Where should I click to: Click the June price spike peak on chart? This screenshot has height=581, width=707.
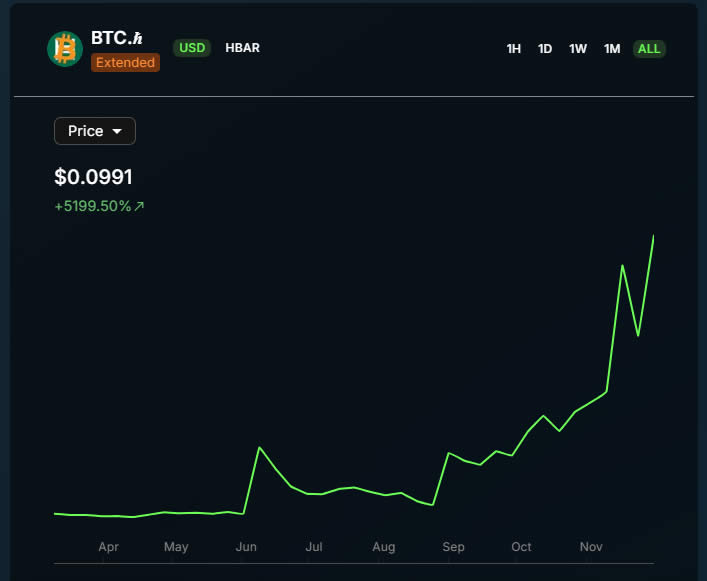pos(259,447)
